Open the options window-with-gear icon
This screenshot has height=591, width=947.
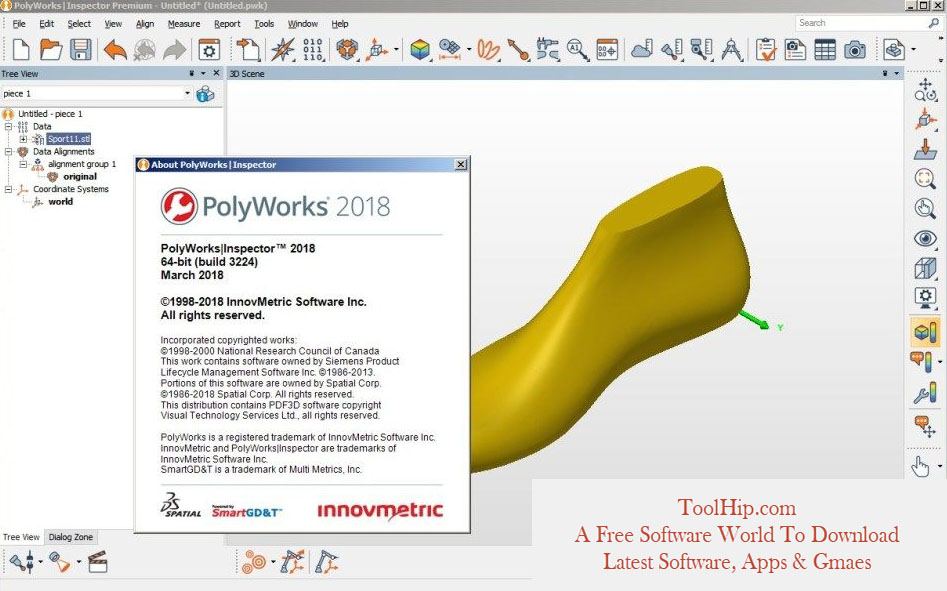pyautogui.click(x=209, y=50)
